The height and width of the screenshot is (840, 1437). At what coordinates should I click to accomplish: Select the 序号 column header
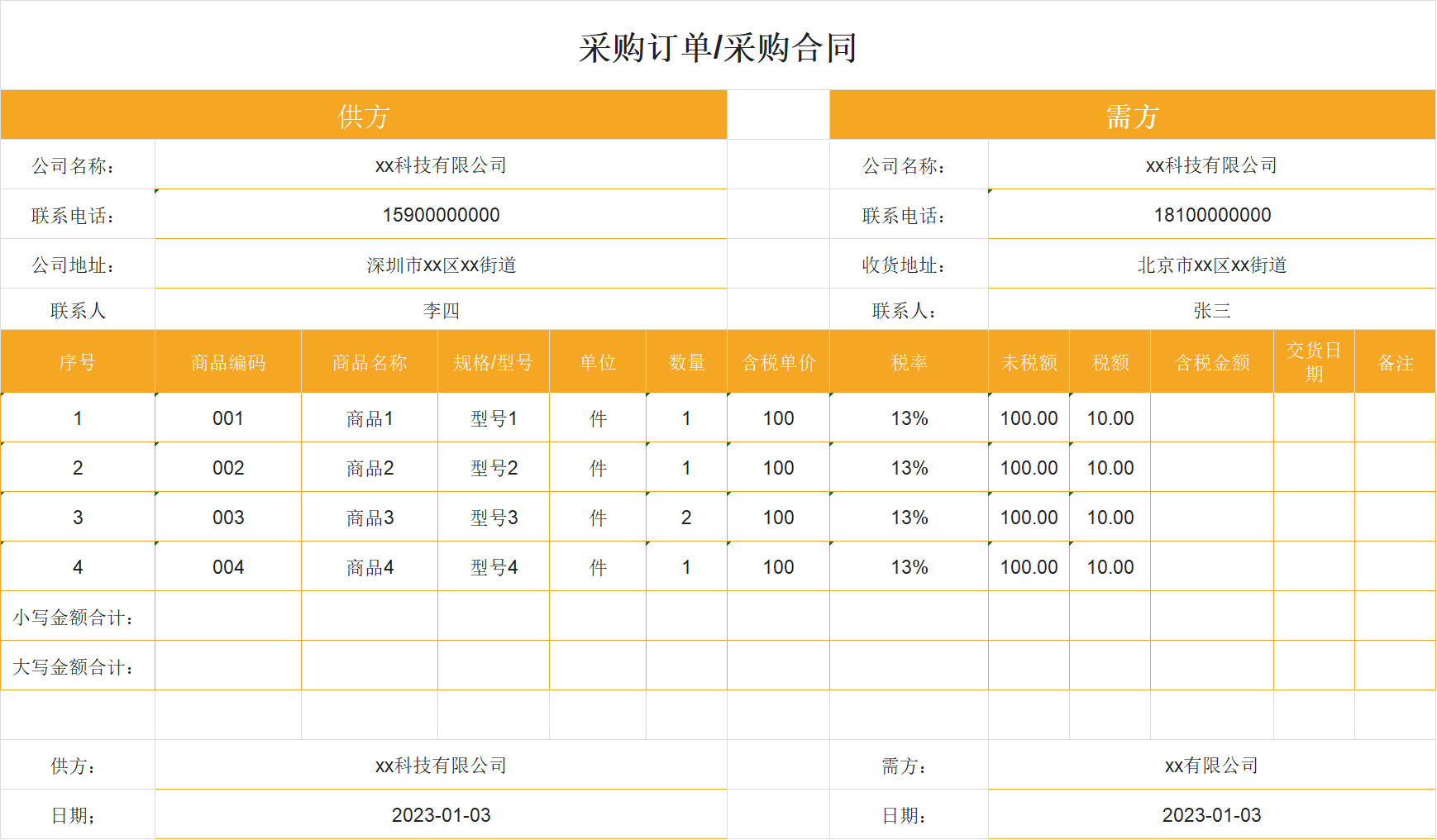pos(78,362)
